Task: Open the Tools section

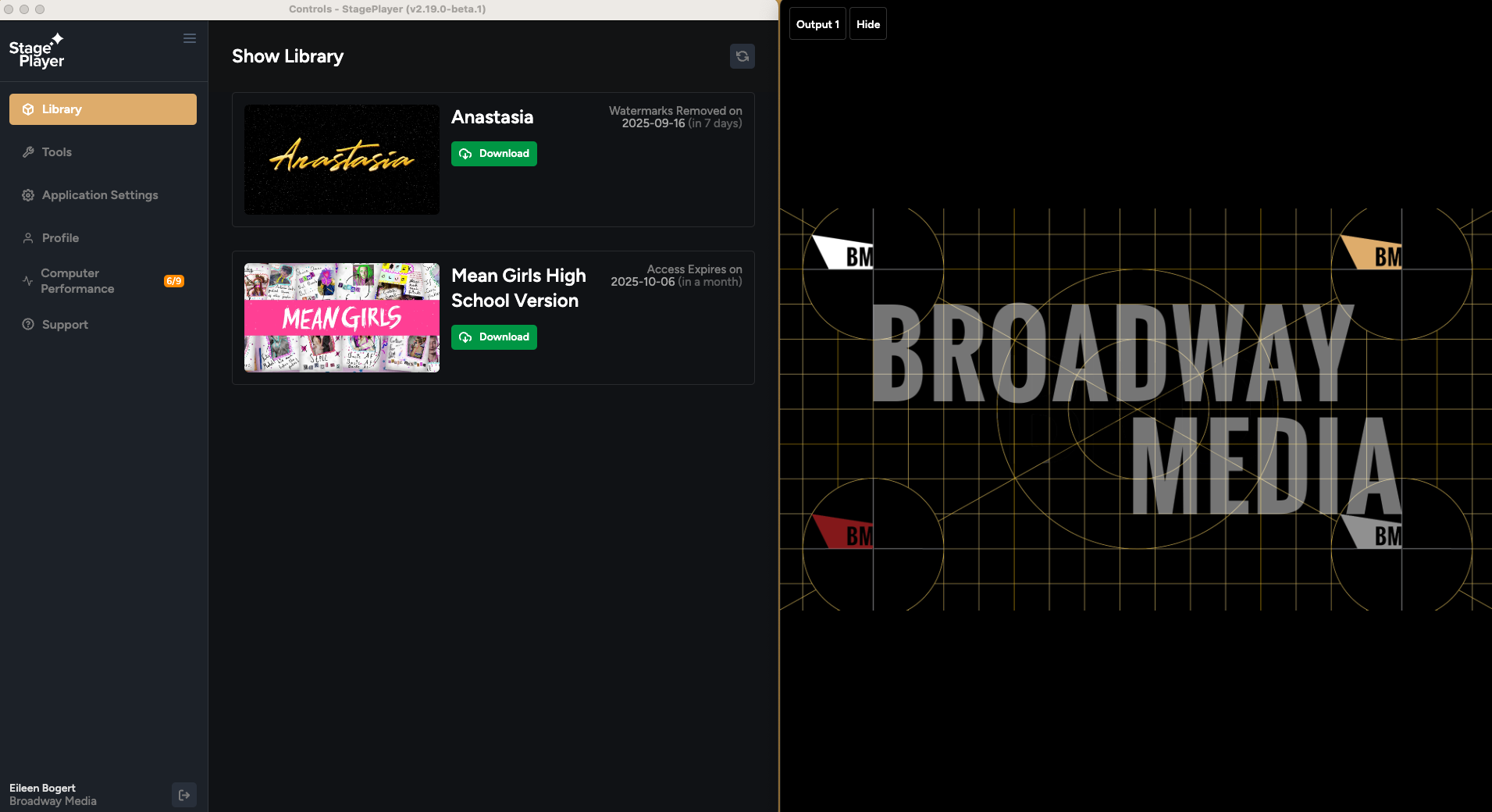Action: (103, 152)
